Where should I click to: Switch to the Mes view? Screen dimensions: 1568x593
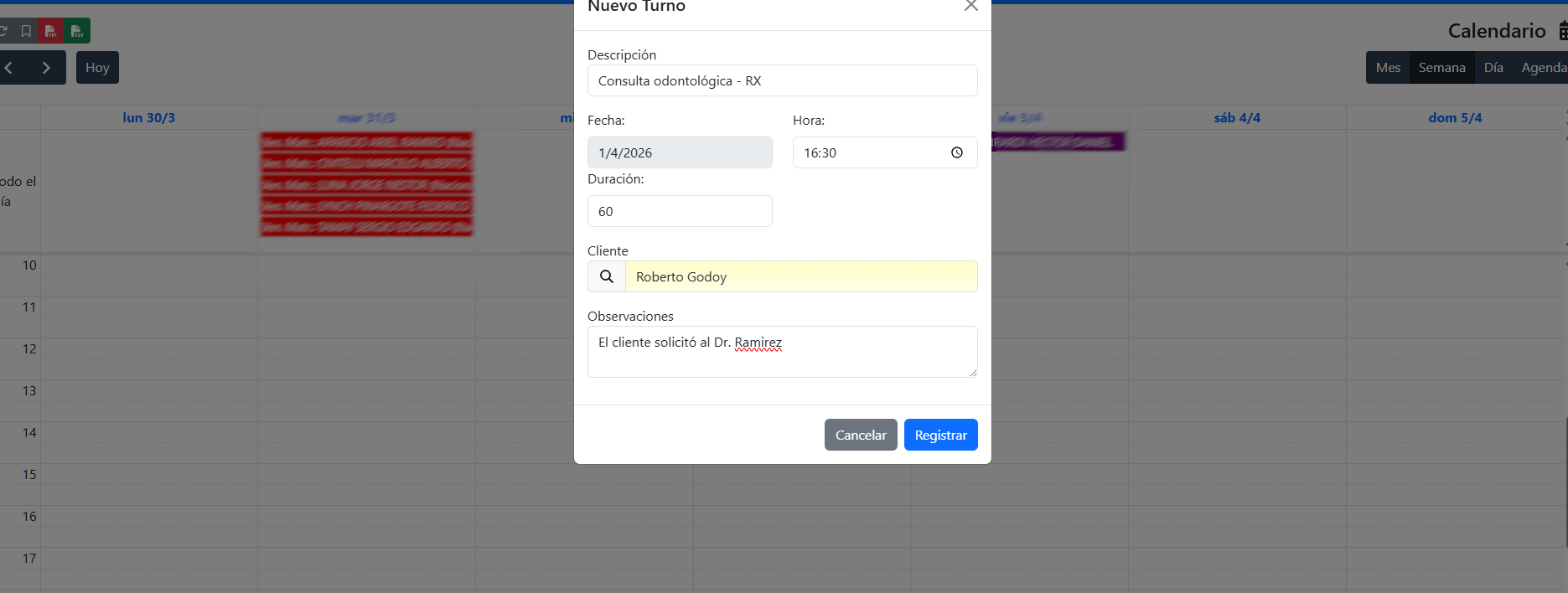click(x=1388, y=68)
